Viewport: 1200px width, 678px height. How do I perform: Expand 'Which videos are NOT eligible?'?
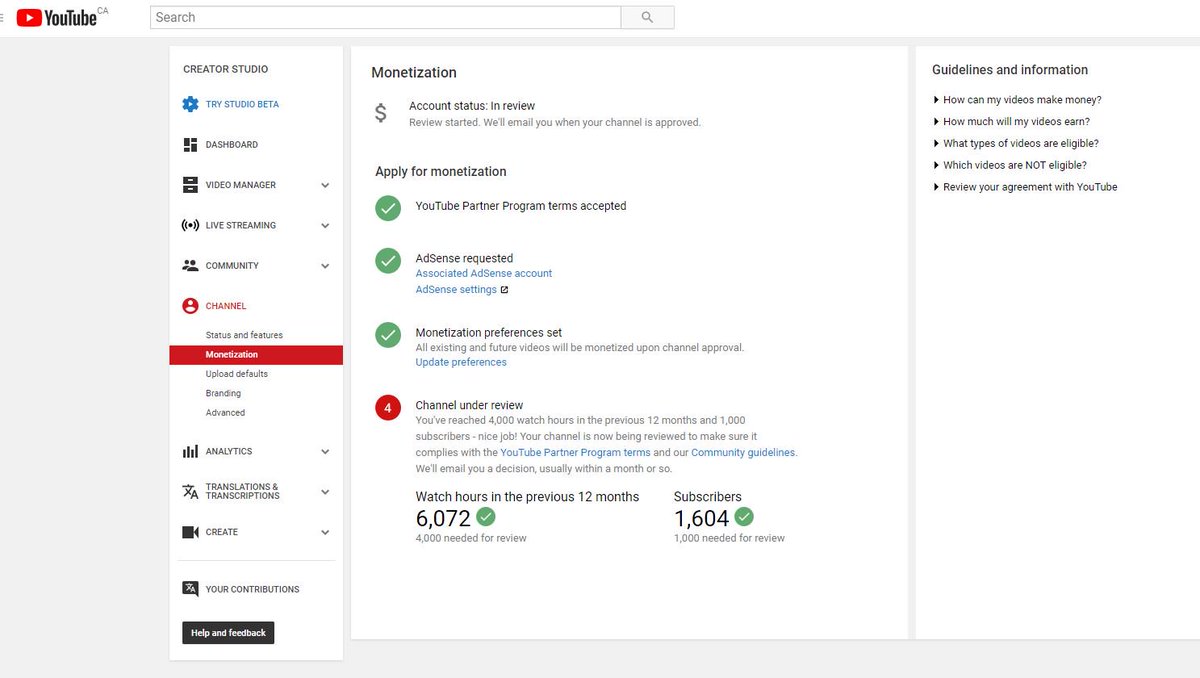pyautogui.click(x=1009, y=166)
